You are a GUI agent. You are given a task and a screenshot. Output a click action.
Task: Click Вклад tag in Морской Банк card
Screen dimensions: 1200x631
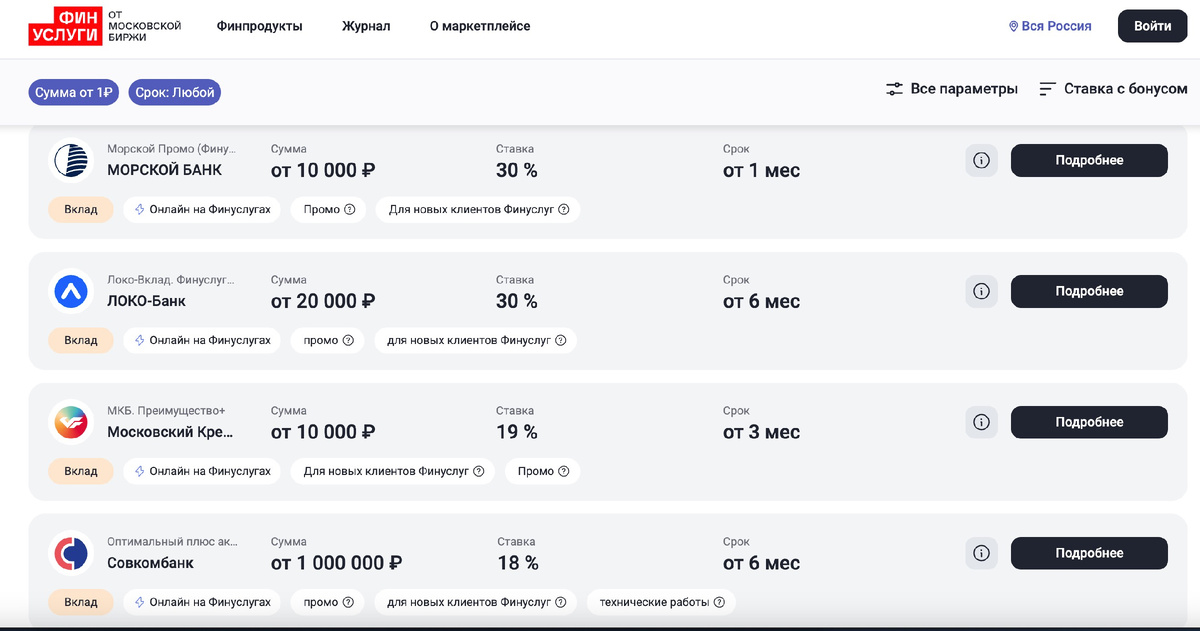(x=81, y=210)
